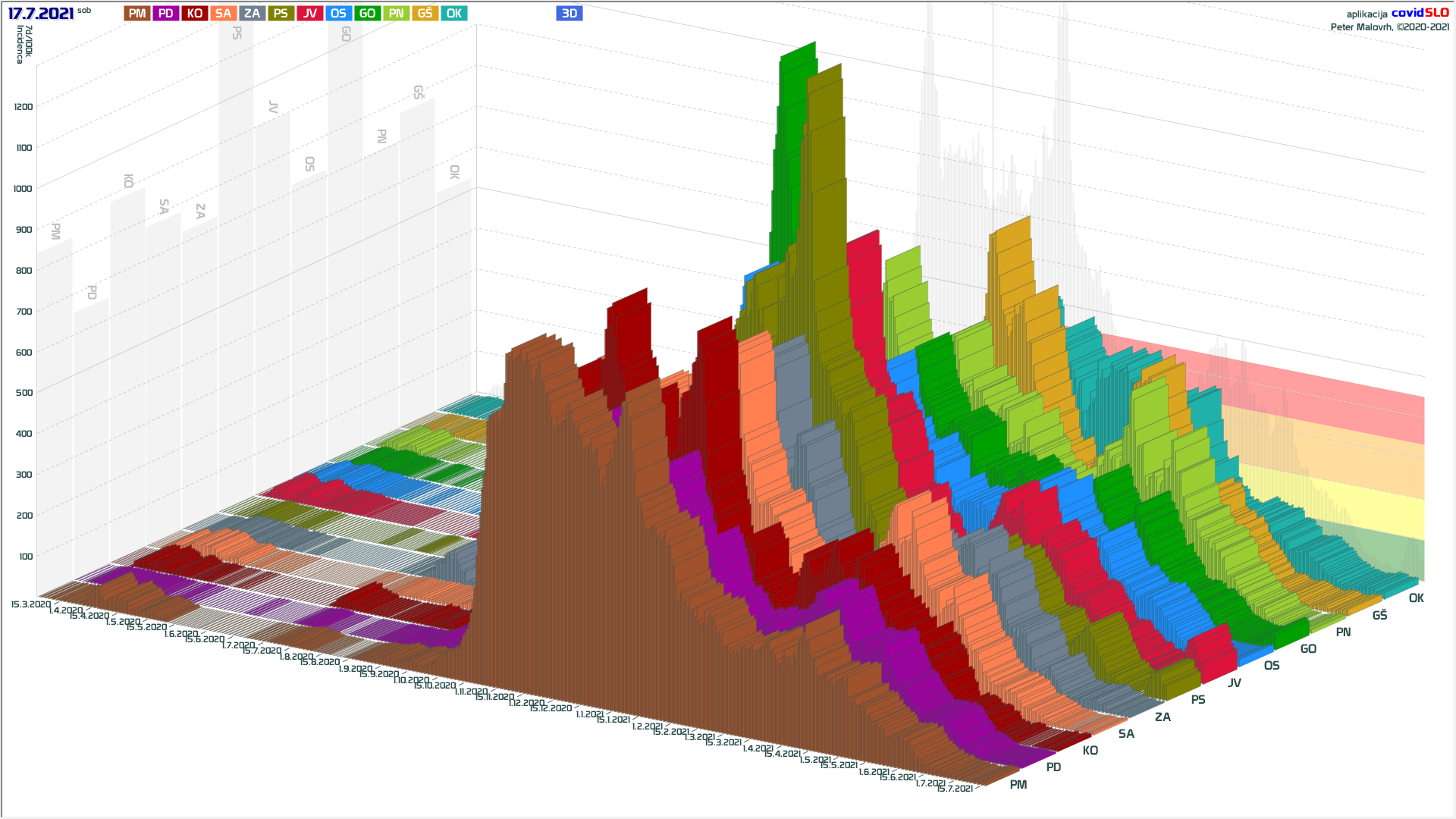The image size is (1456, 819).
Task: Hide the ZA region series
Action: click(253, 14)
